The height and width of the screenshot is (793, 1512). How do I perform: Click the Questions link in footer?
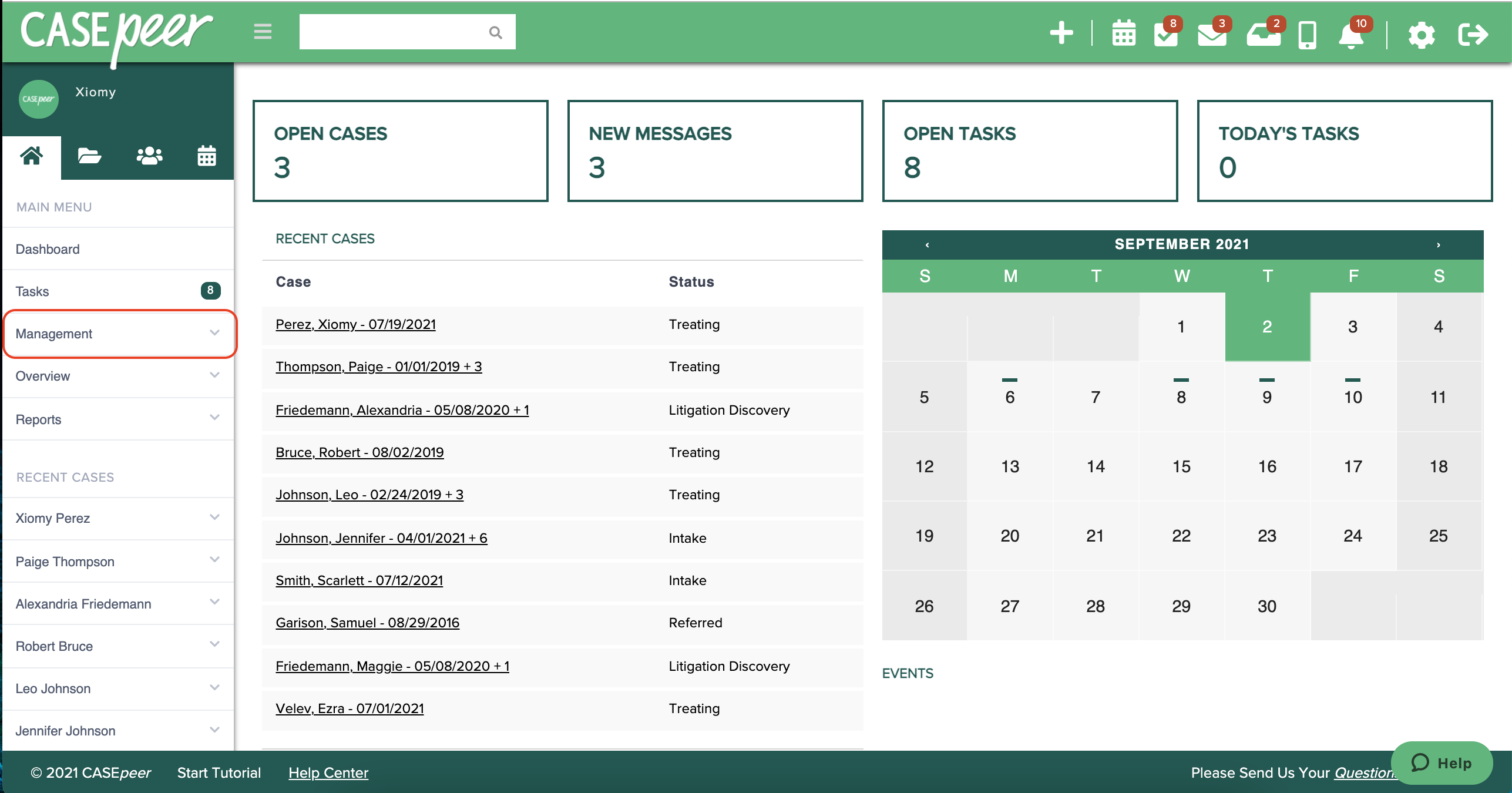click(x=1365, y=773)
